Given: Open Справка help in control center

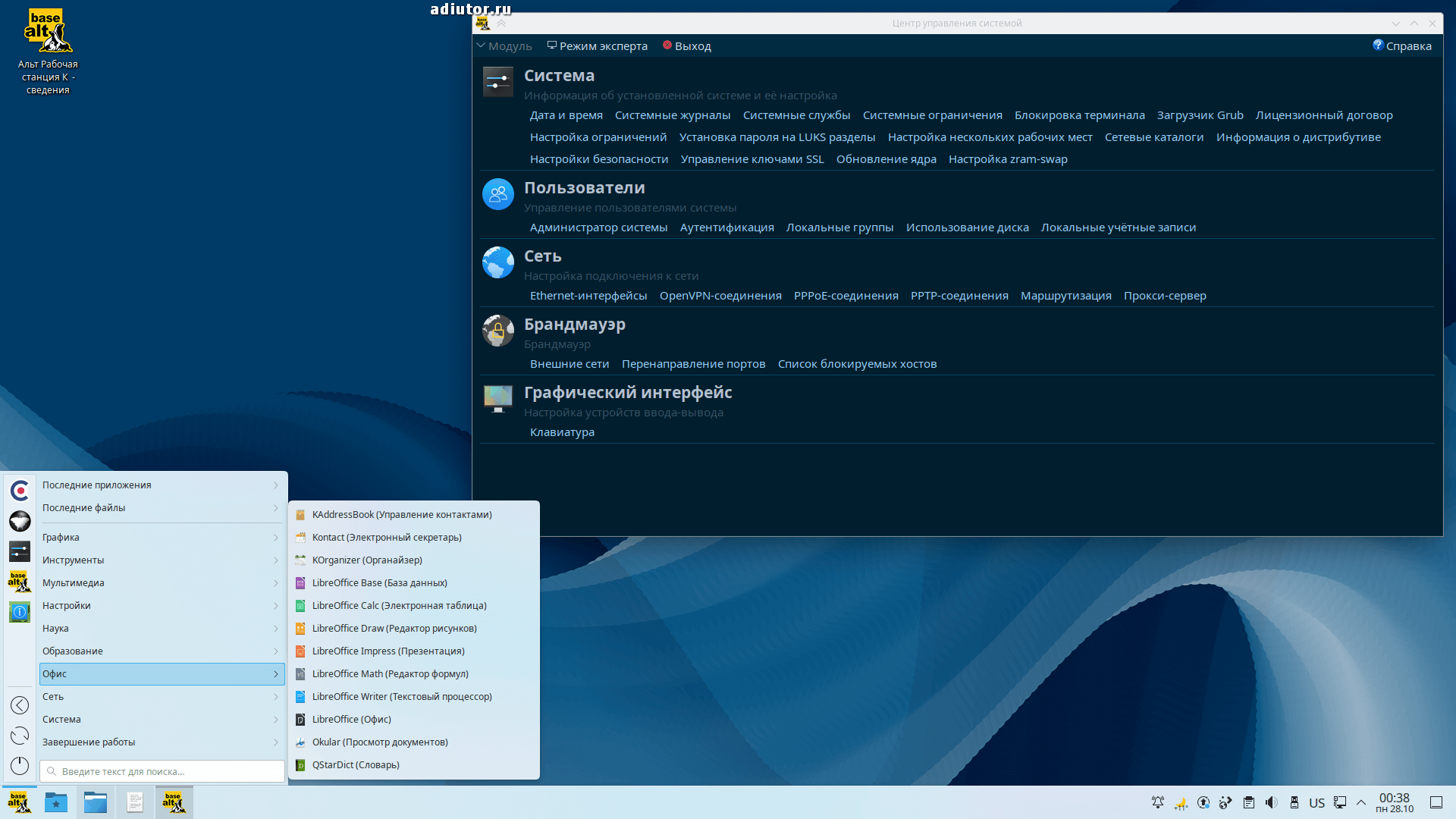Looking at the screenshot, I should 1402,45.
